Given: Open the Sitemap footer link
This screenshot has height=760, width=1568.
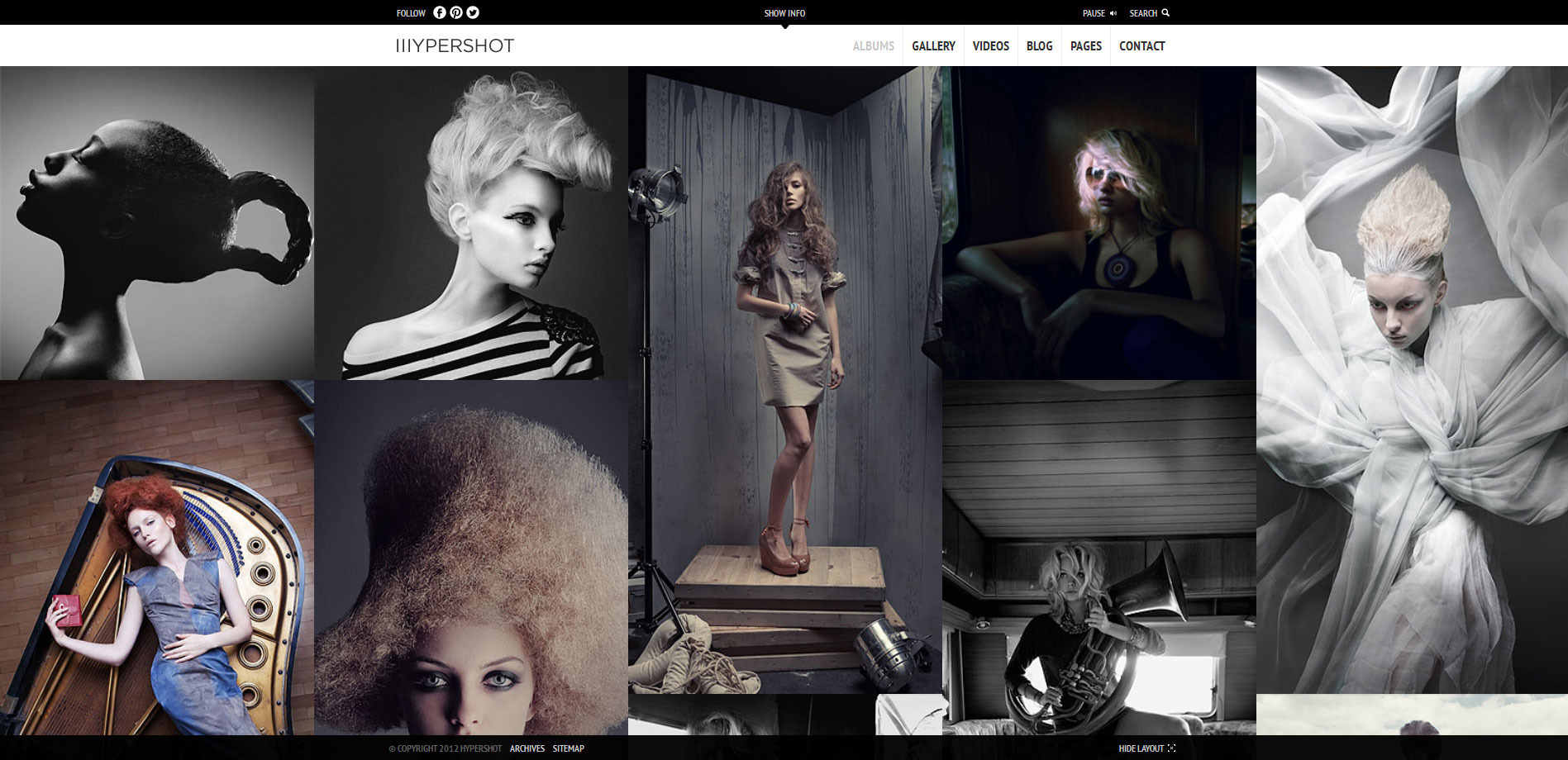Looking at the screenshot, I should 568,748.
